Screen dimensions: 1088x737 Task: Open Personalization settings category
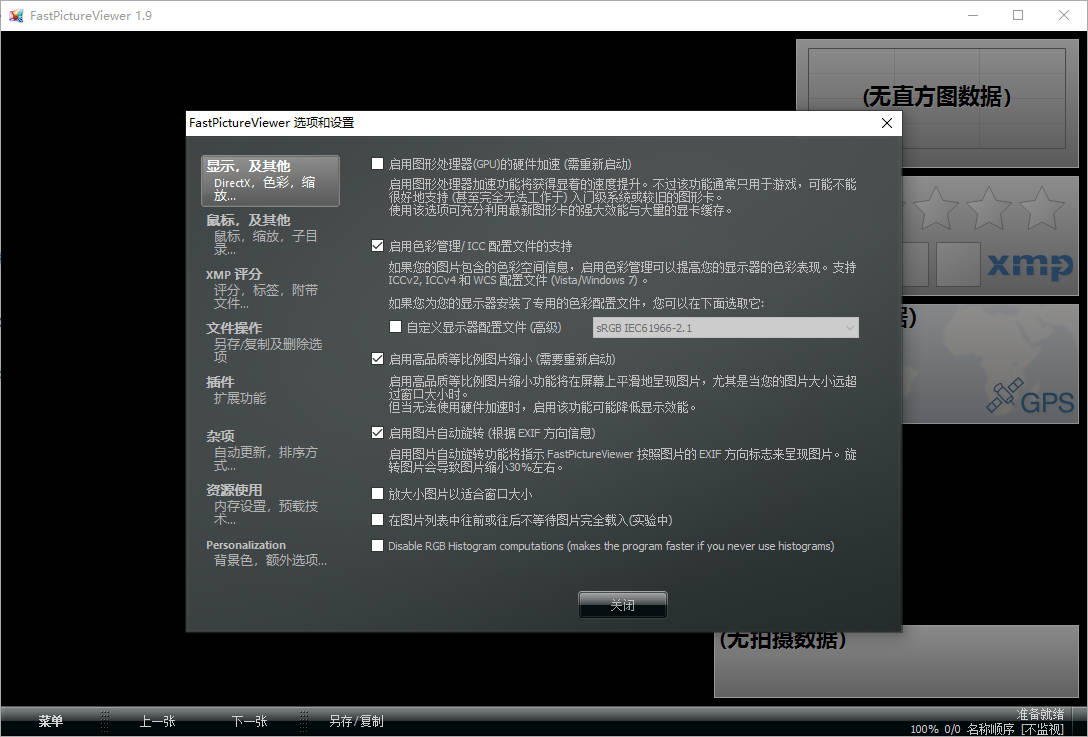(x=270, y=553)
